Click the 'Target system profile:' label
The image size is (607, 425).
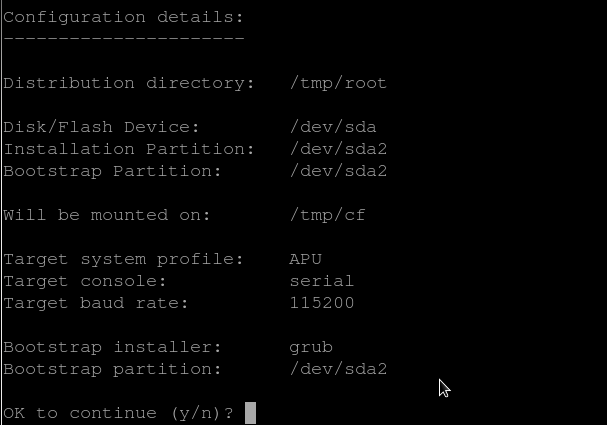[x=123, y=259]
